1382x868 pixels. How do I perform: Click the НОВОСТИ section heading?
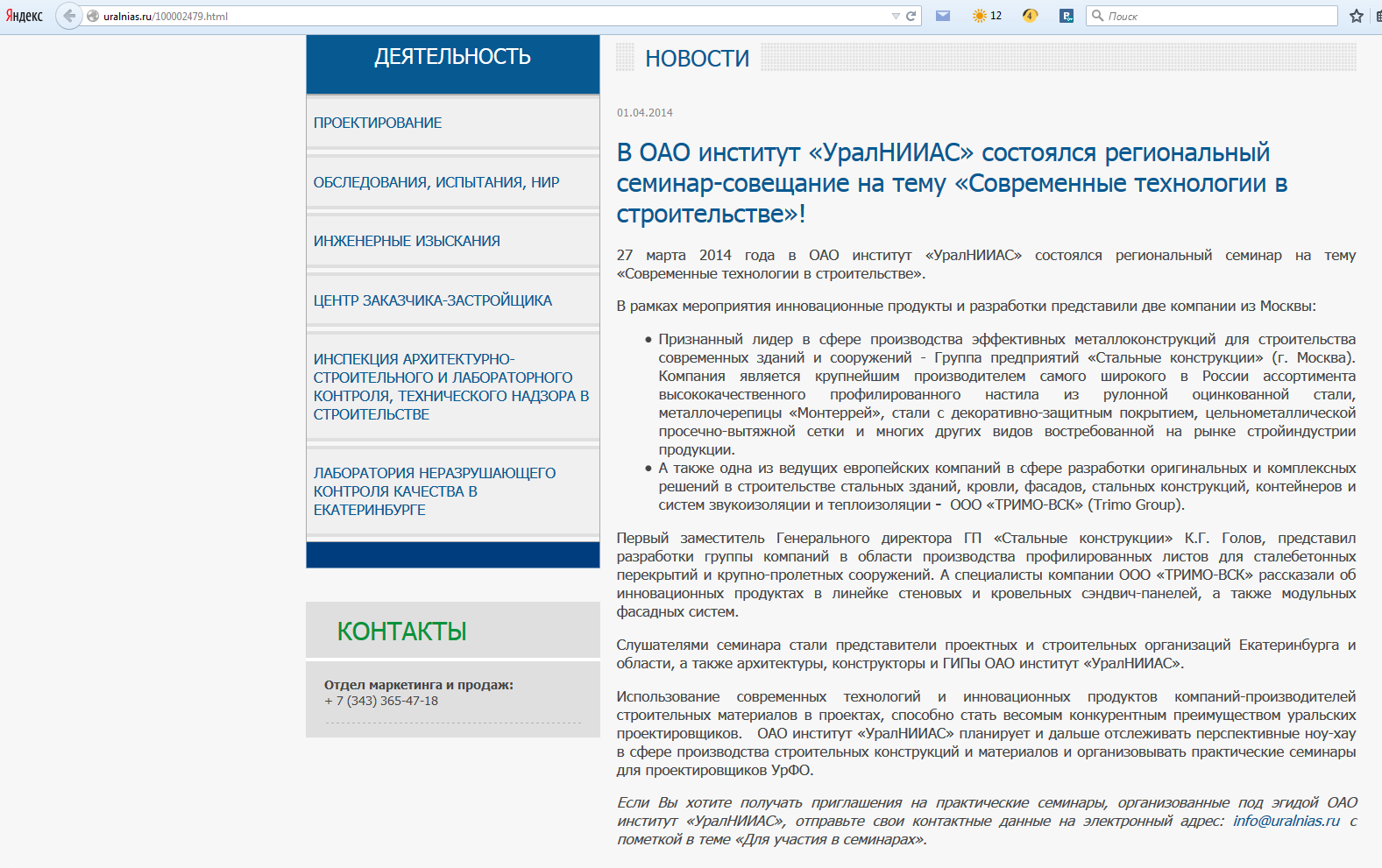[x=698, y=59]
